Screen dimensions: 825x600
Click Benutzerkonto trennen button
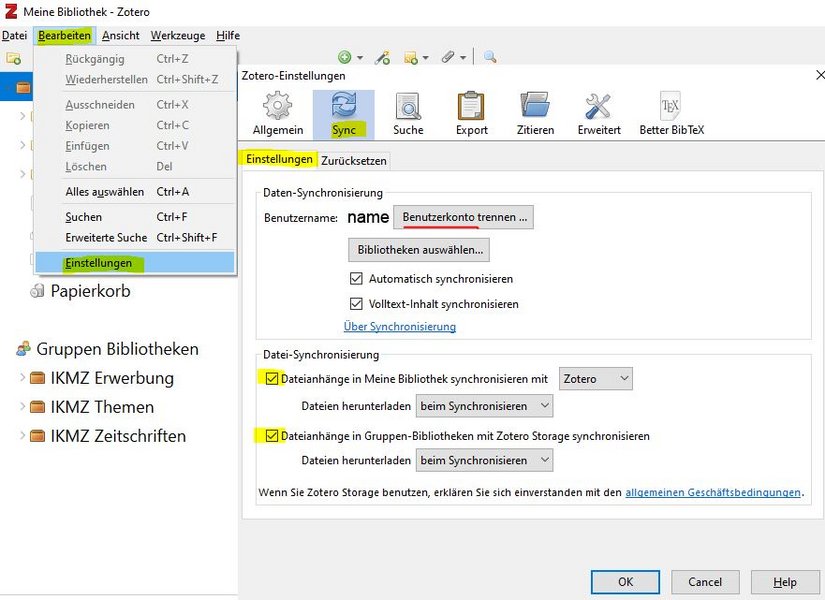tap(464, 217)
